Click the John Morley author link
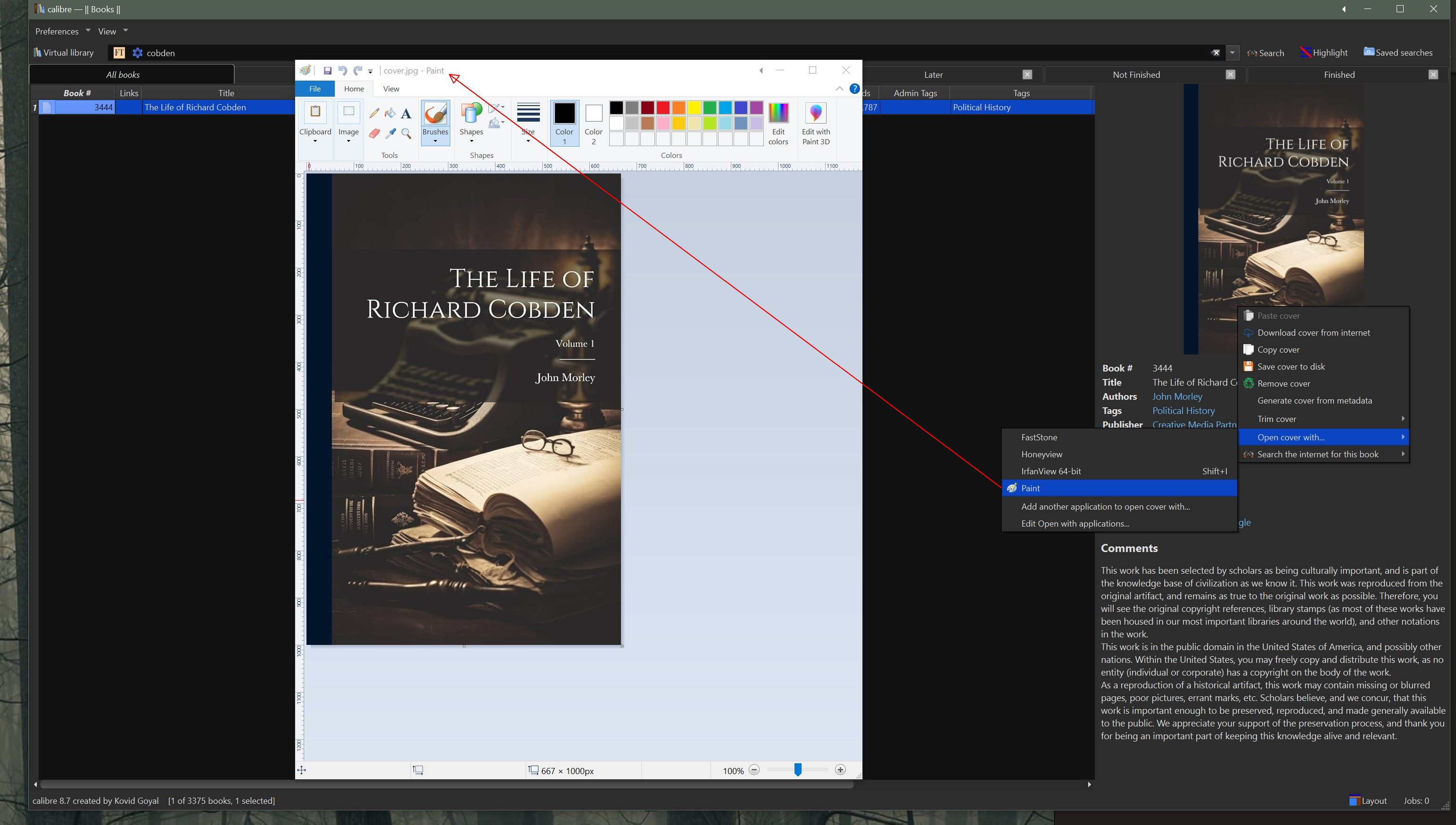 pos(1177,396)
